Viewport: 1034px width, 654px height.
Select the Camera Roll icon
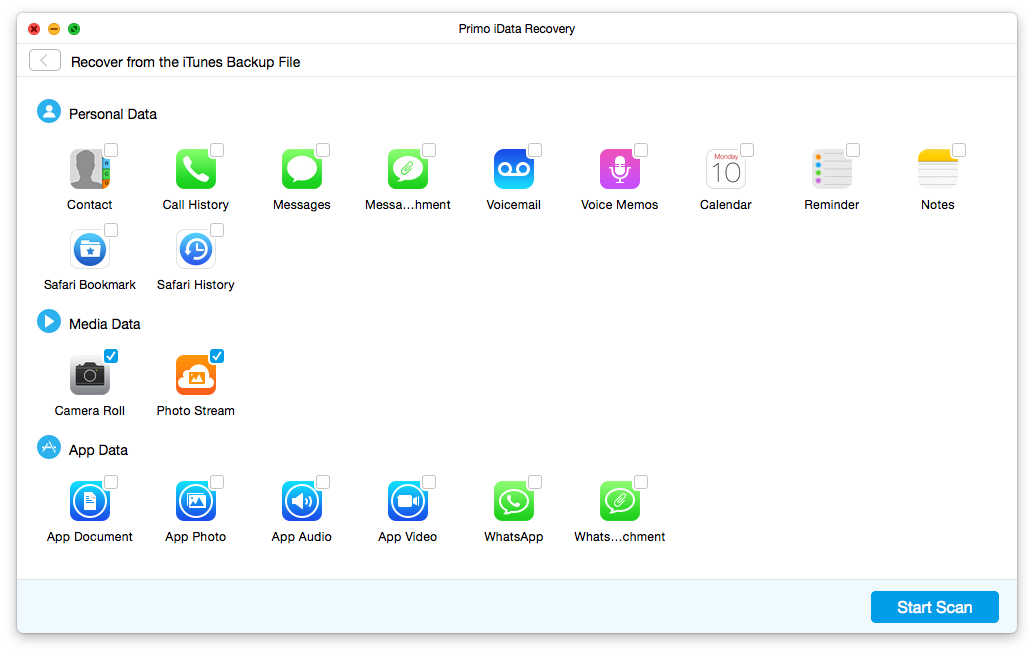(x=90, y=375)
